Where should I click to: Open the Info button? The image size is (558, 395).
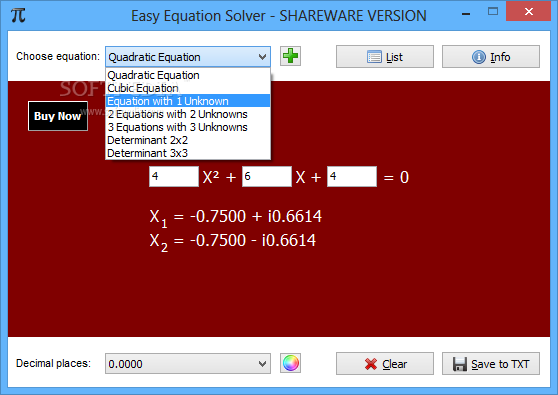click(x=491, y=57)
